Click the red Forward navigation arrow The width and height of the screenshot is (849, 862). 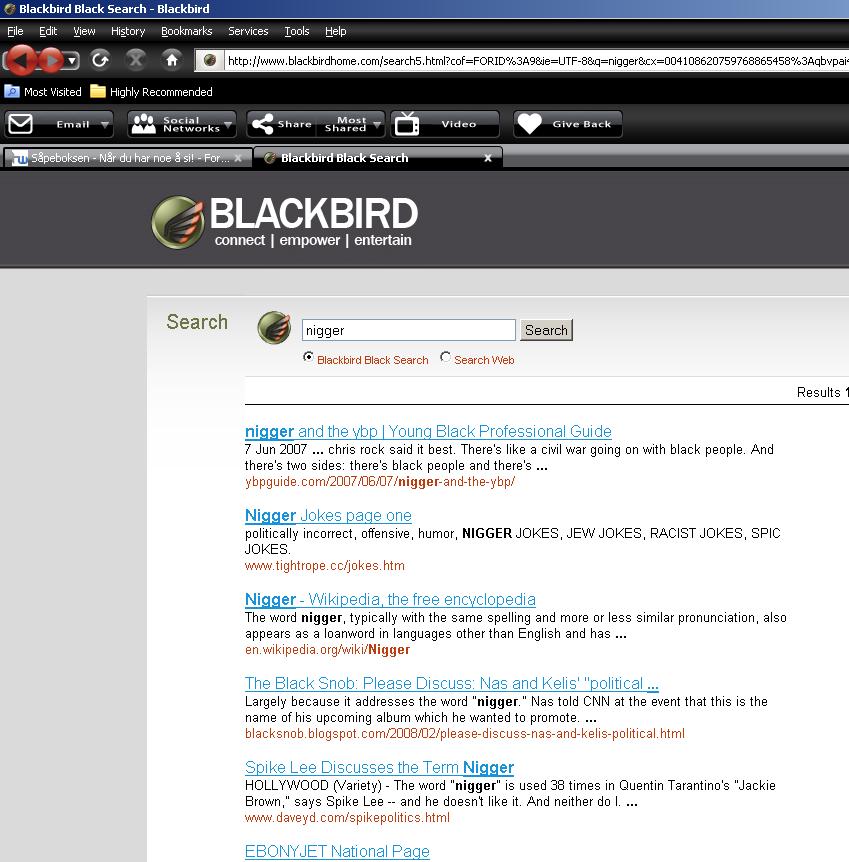point(51,59)
